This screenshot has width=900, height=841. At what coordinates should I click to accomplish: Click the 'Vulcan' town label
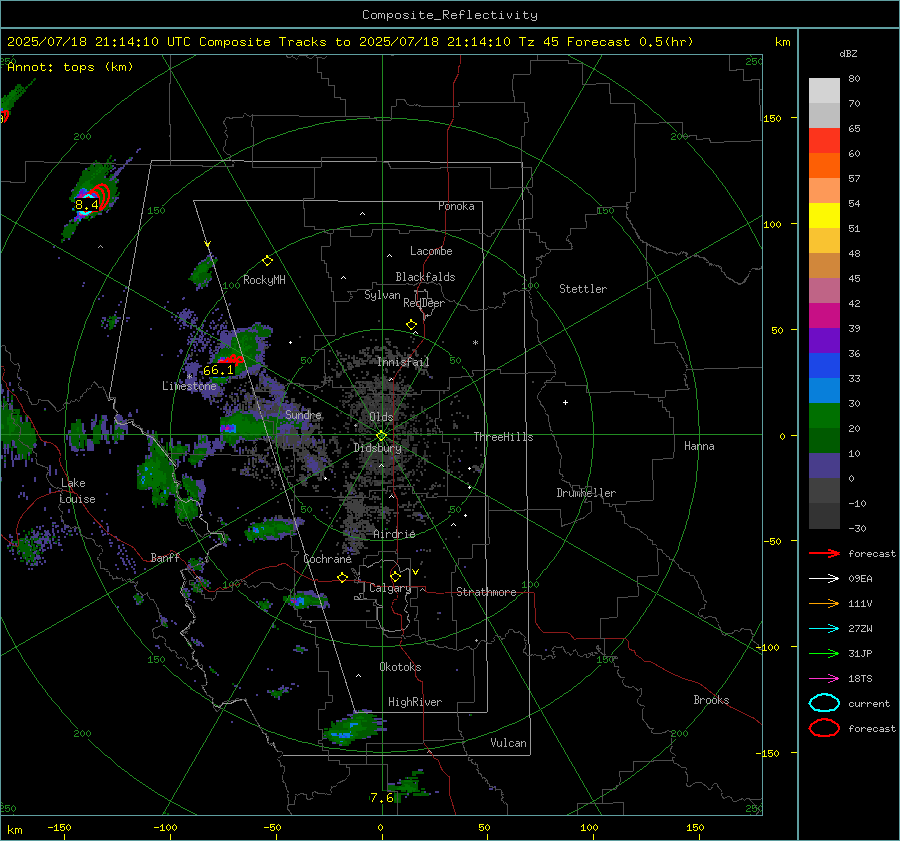508,743
